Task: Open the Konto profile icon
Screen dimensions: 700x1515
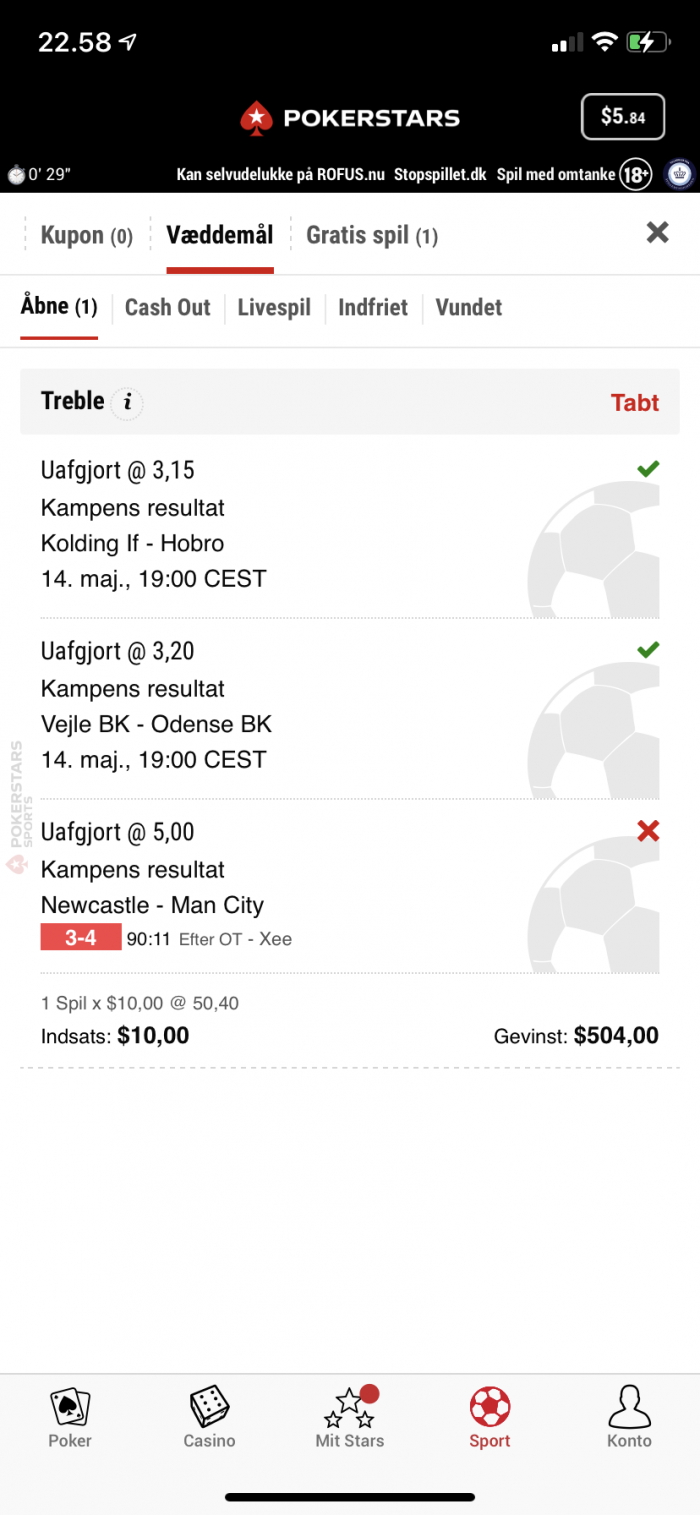Action: 630,1407
